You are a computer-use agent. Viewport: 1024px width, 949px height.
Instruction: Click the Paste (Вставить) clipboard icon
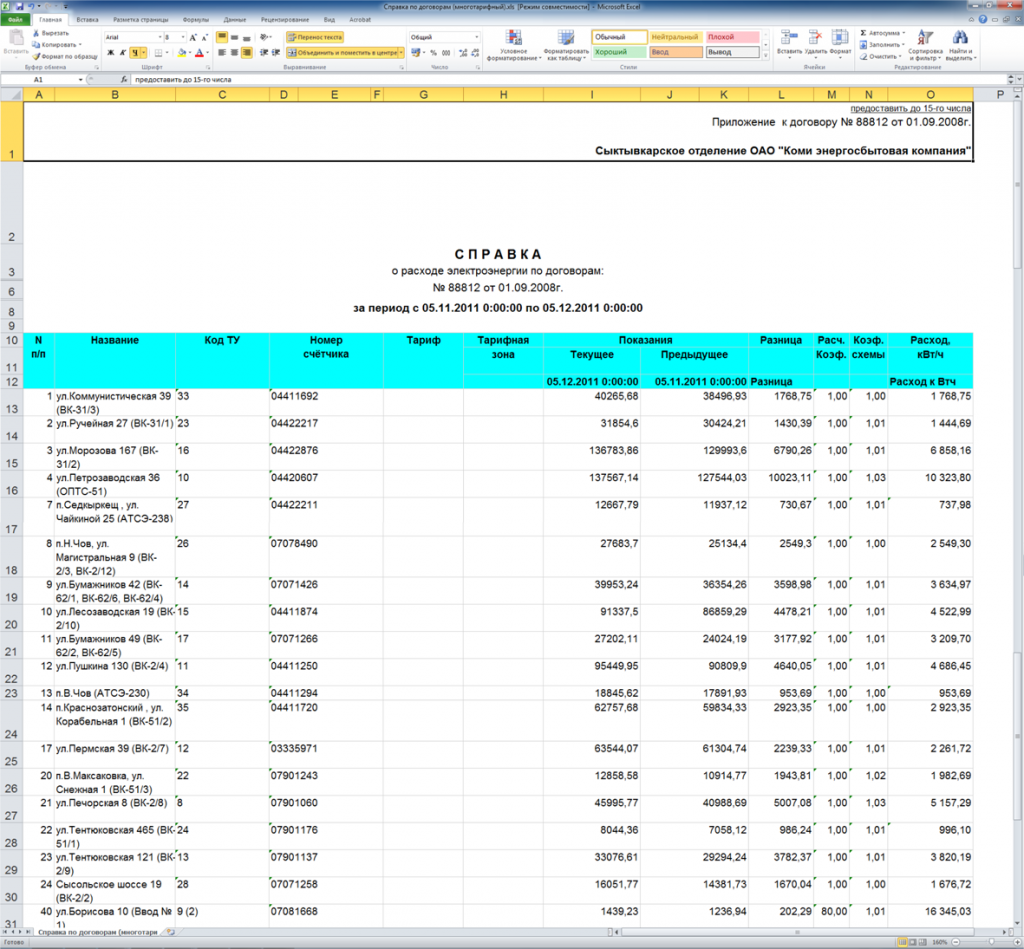[x=15, y=39]
